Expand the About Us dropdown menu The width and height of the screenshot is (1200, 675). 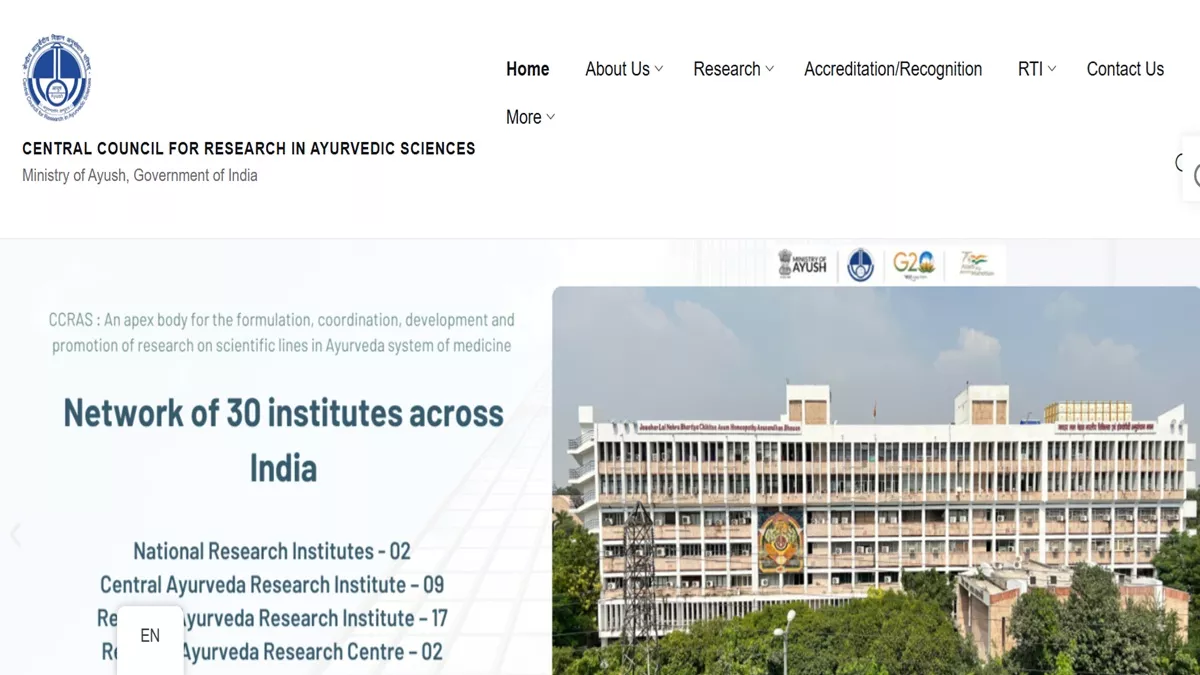(x=624, y=69)
